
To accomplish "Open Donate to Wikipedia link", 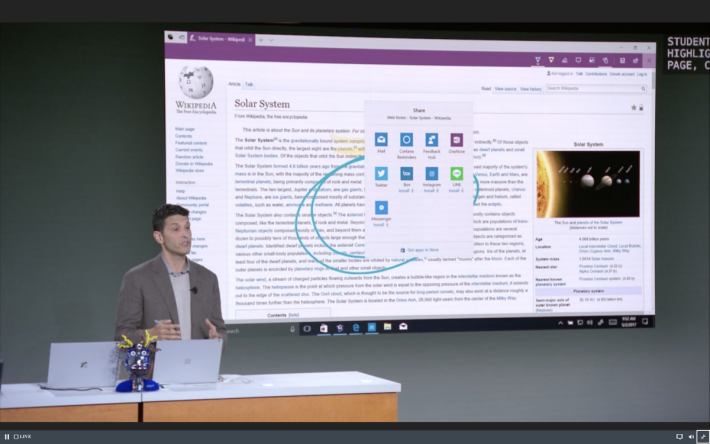I will click(x=194, y=164).
